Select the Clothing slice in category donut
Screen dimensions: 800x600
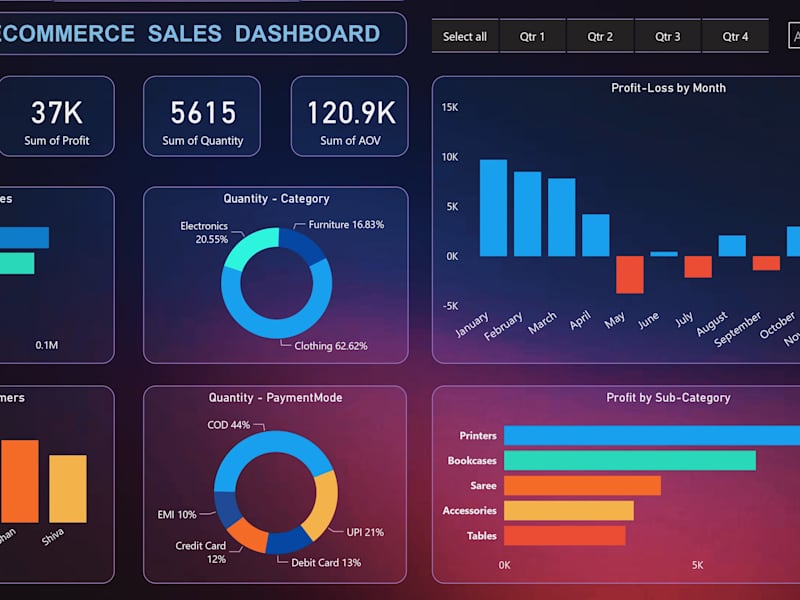click(x=277, y=327)
